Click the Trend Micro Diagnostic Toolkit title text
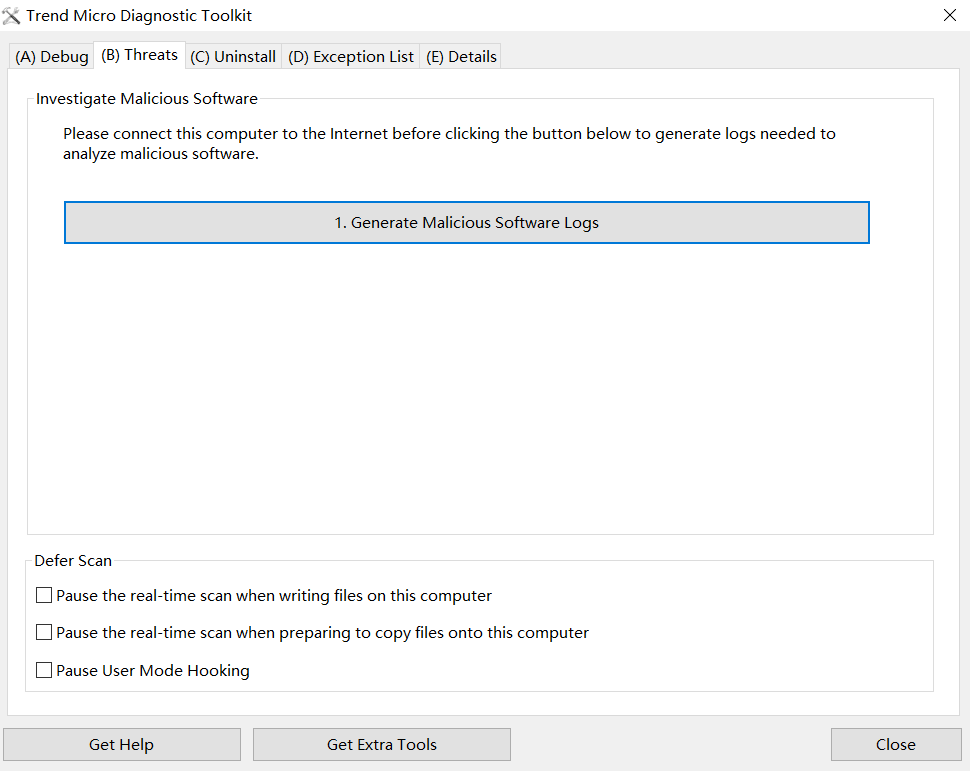Viewport: 970px width, 771px height. [x=139, y=15]
